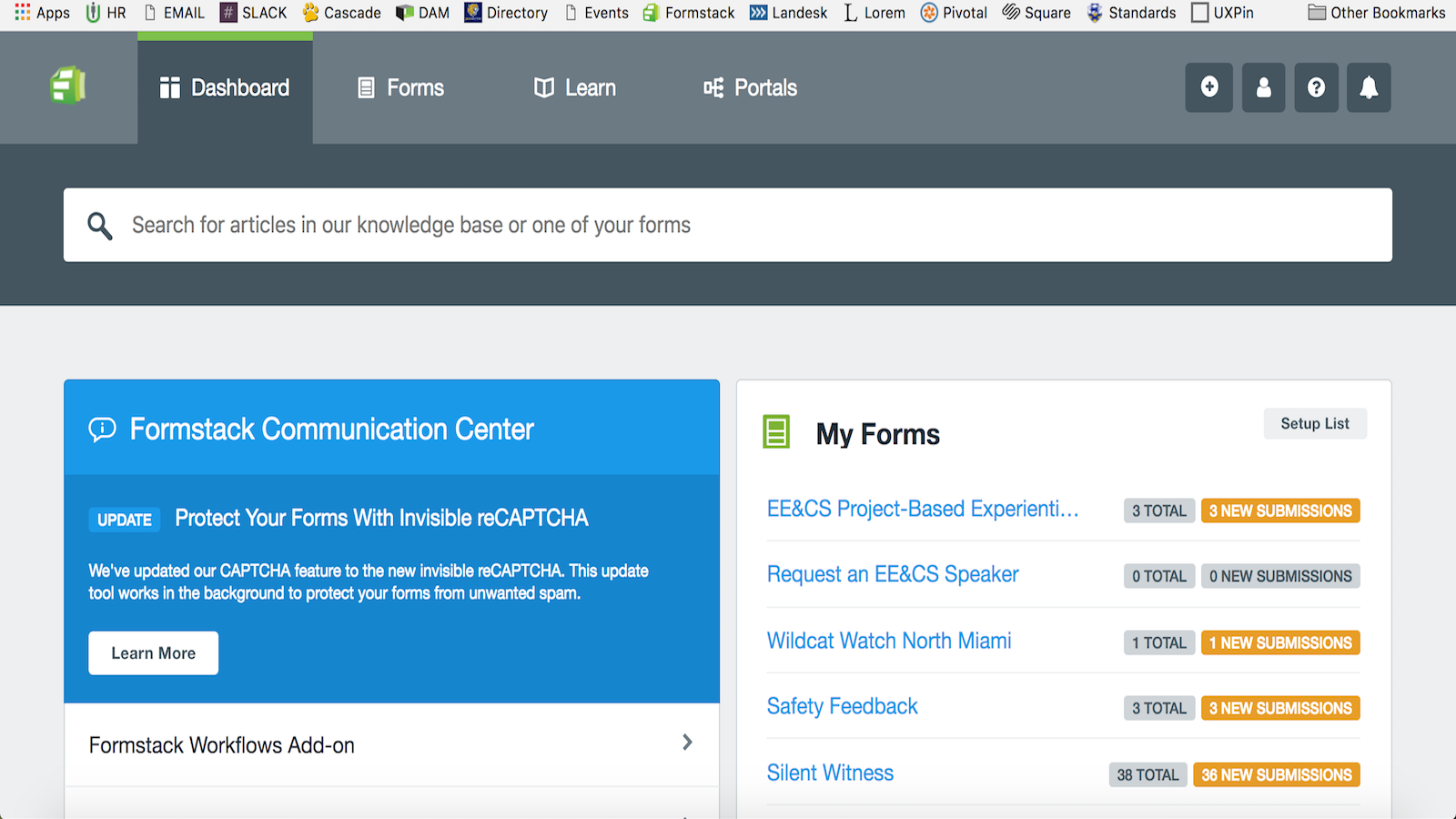This screenshot has width=1456, height=819.
Task: Open the Safety Feedback form
Action: pos(843,706)
